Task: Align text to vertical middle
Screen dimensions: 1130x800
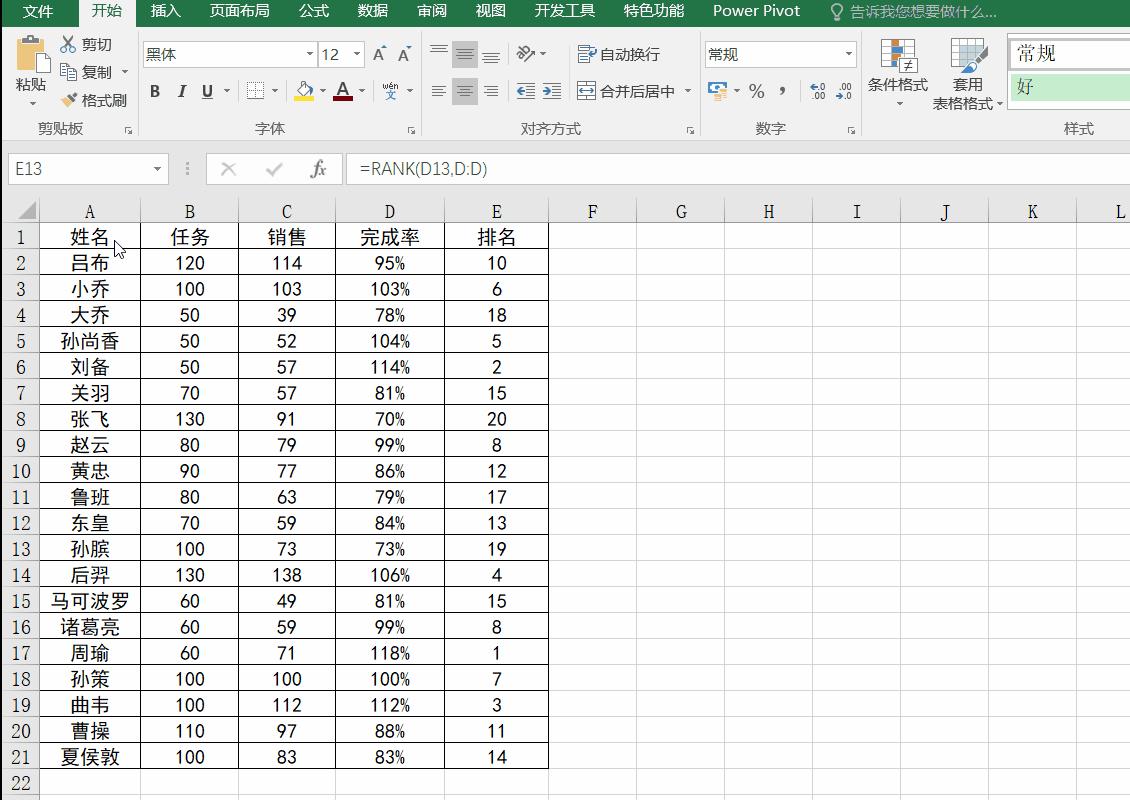Action: click(x=465, y=54)
